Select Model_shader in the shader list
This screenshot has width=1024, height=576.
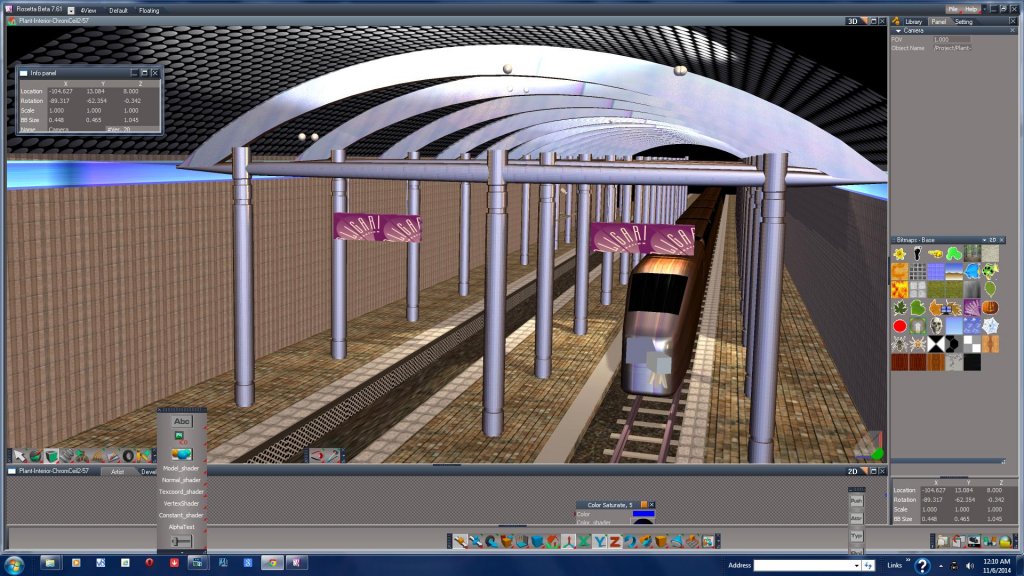point(181,468)
